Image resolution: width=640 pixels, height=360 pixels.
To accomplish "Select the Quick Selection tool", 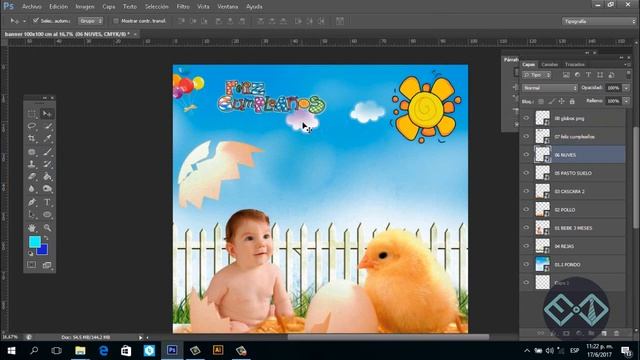I will point(47,126).
